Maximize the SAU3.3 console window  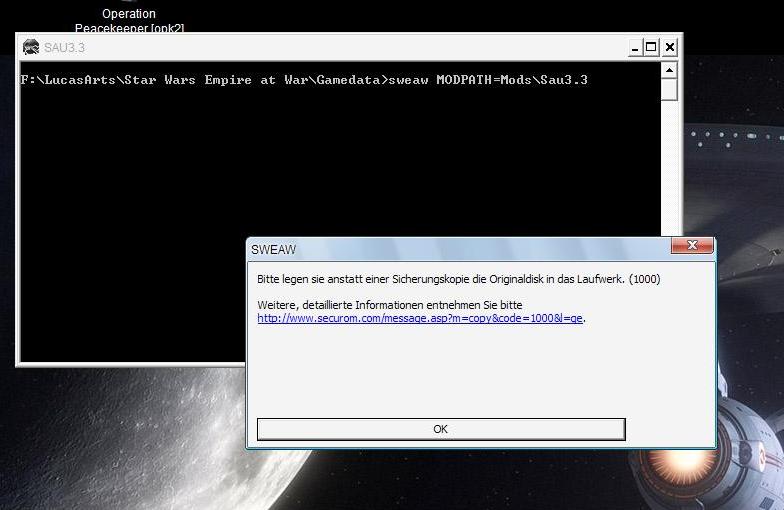(x=651, y=47)
